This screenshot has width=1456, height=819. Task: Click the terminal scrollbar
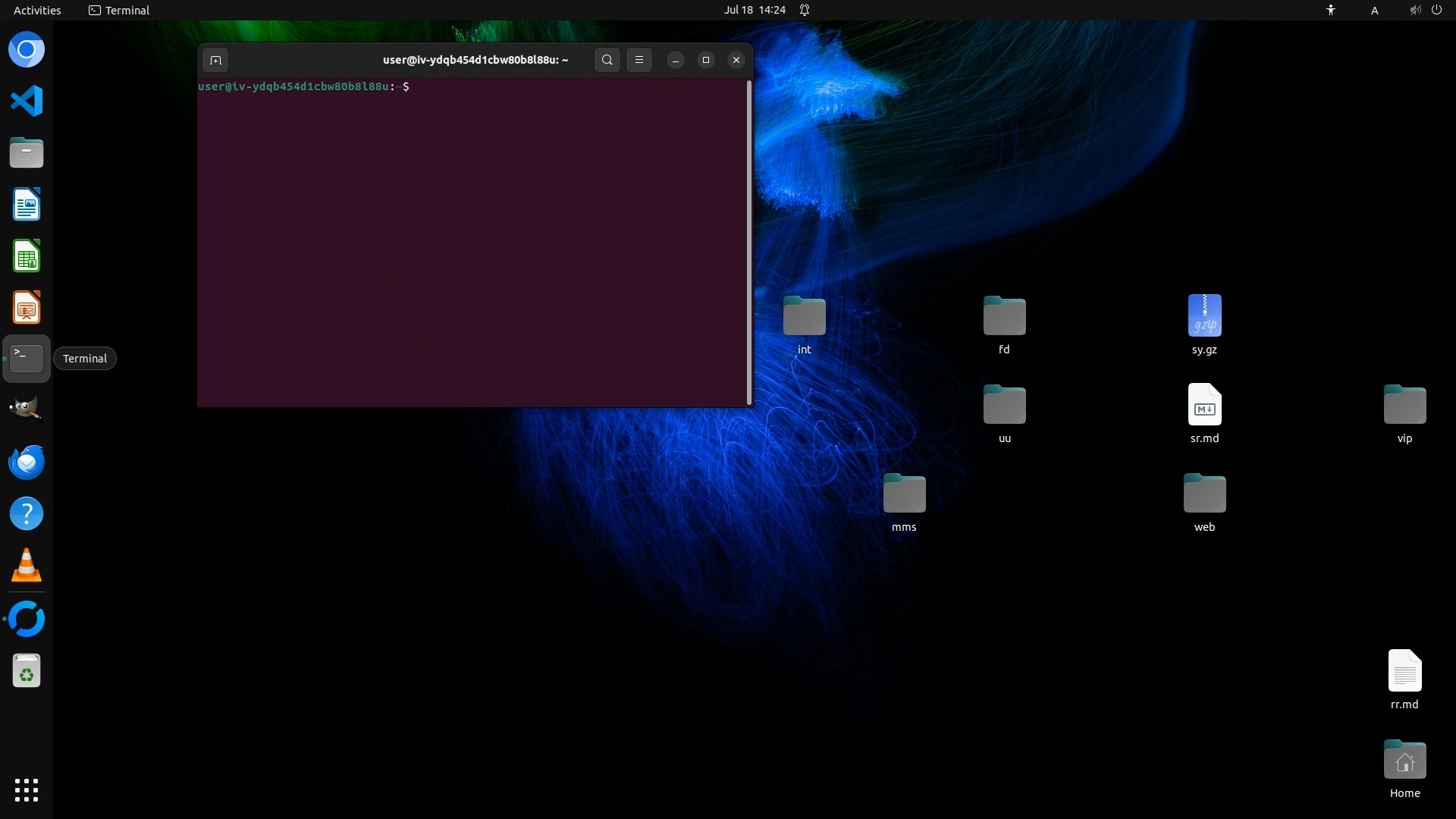click(749, 243)
